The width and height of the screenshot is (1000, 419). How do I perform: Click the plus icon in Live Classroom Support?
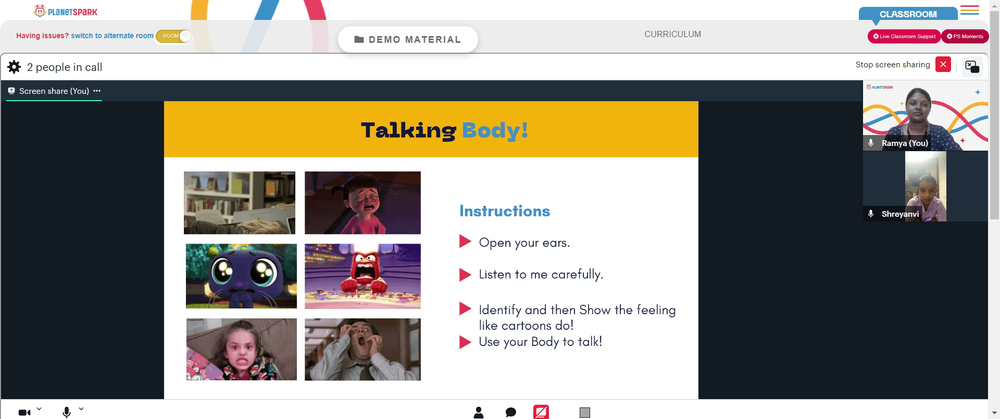pyautogui.click(x=876, y=36)
